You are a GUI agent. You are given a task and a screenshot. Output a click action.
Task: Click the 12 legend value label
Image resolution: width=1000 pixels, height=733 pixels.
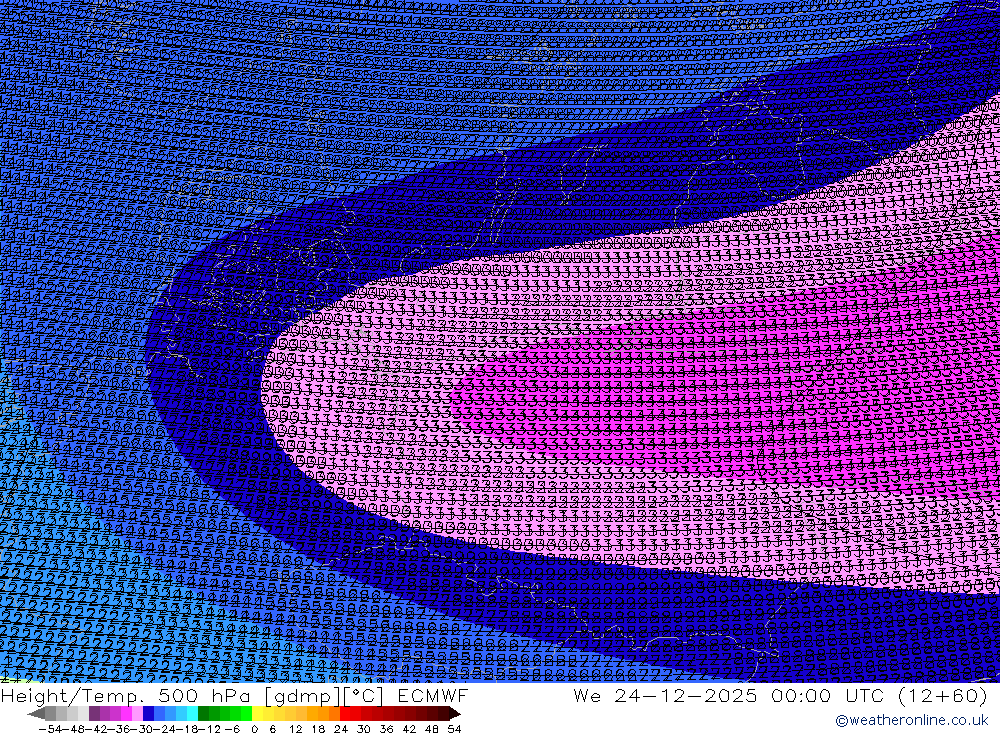pyautogui.click(x=296, y=729)
